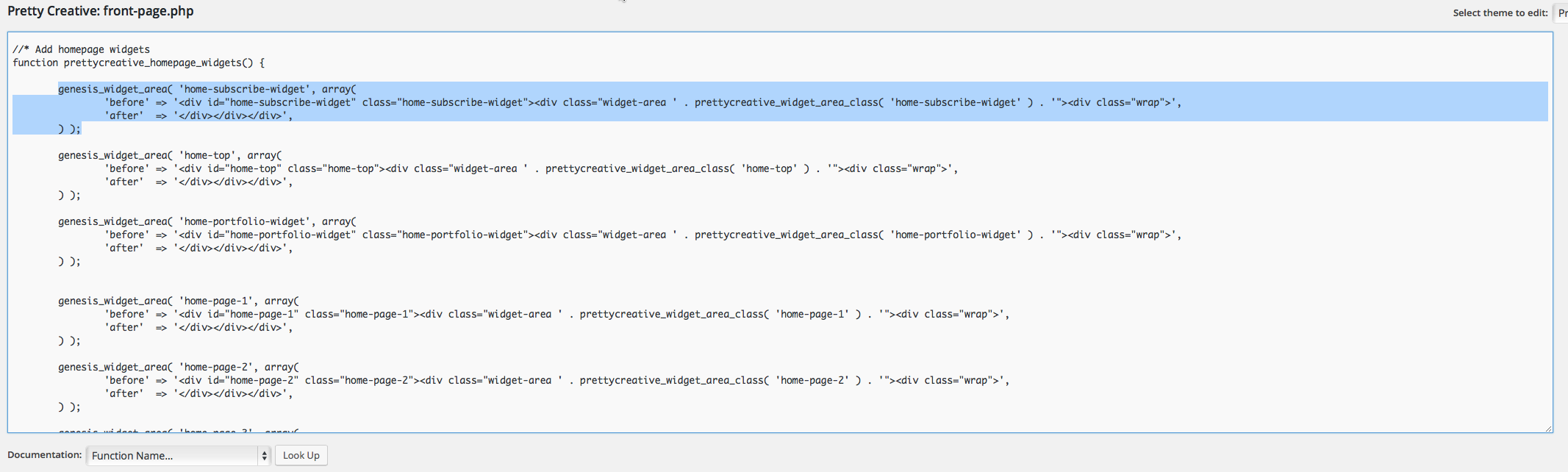The height and width of the screenshot is (472, 1568).
Task: Click the 'after' line under home-portfolio-widget
Action: (x=198, y=248)
